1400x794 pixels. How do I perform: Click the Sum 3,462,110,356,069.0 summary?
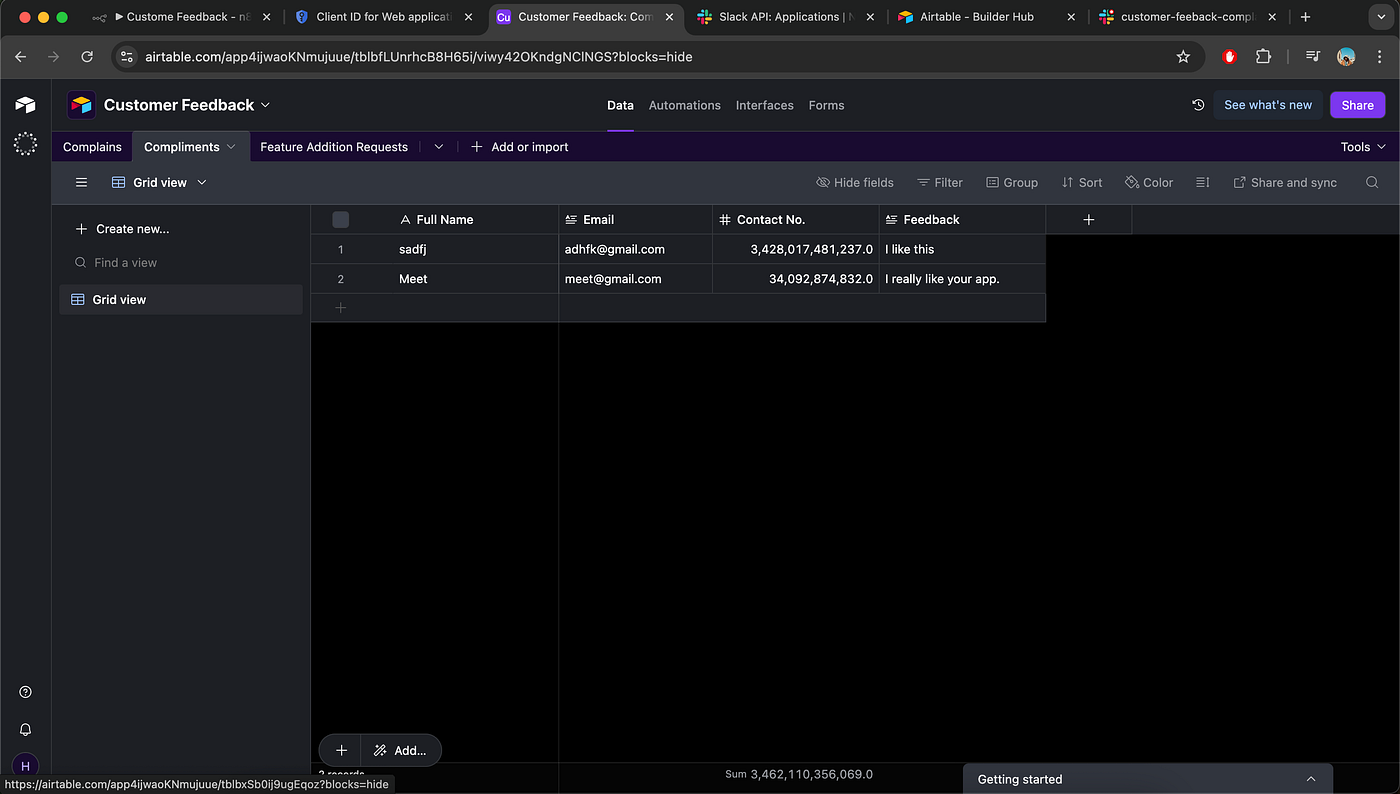(799, 774)
